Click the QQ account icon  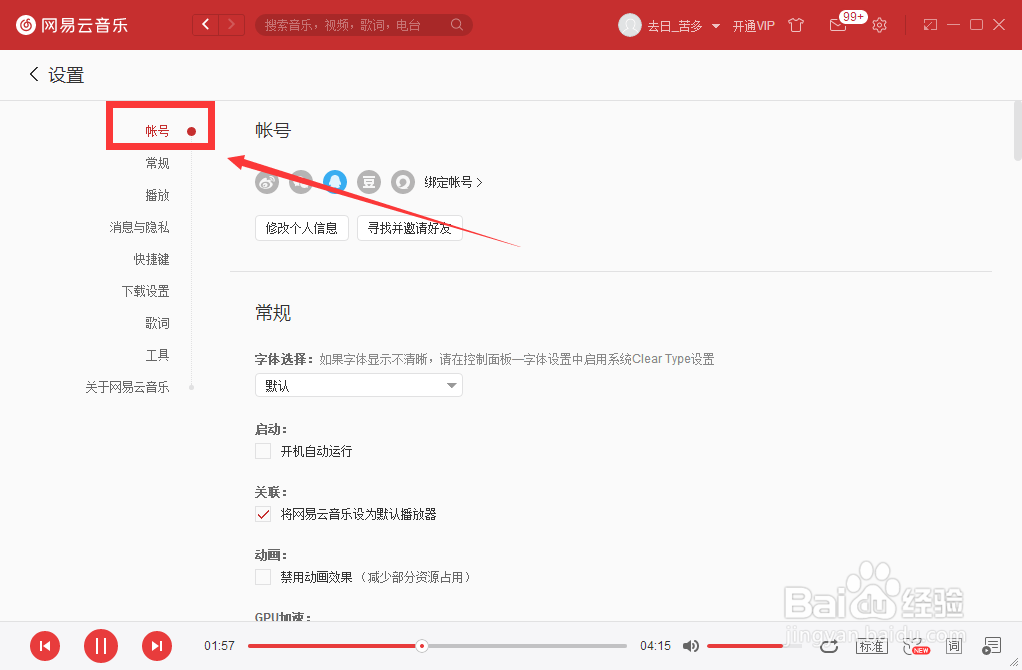pos(335,182)
